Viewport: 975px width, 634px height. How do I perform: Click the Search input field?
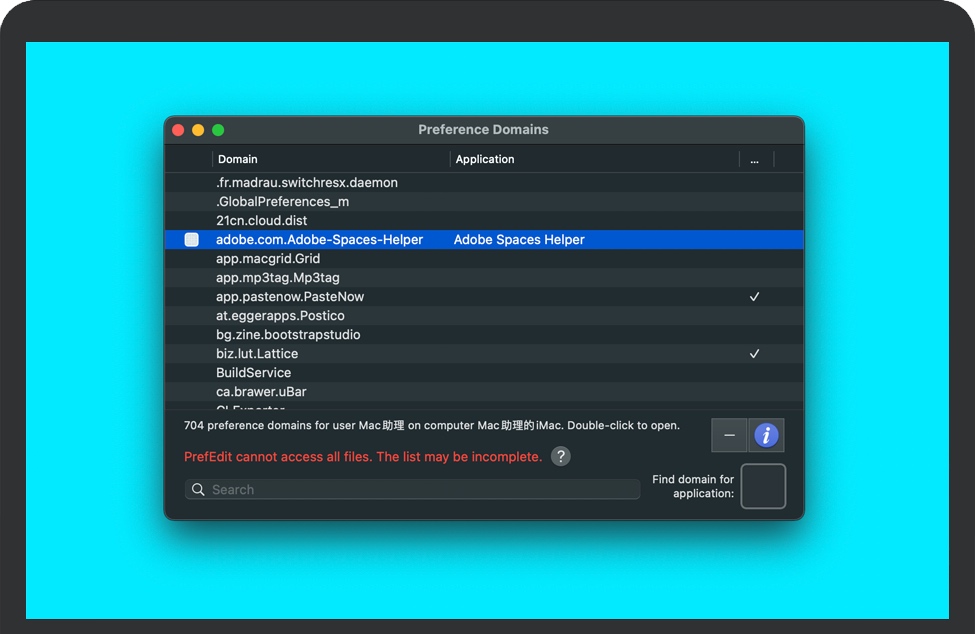pos(420,490)
